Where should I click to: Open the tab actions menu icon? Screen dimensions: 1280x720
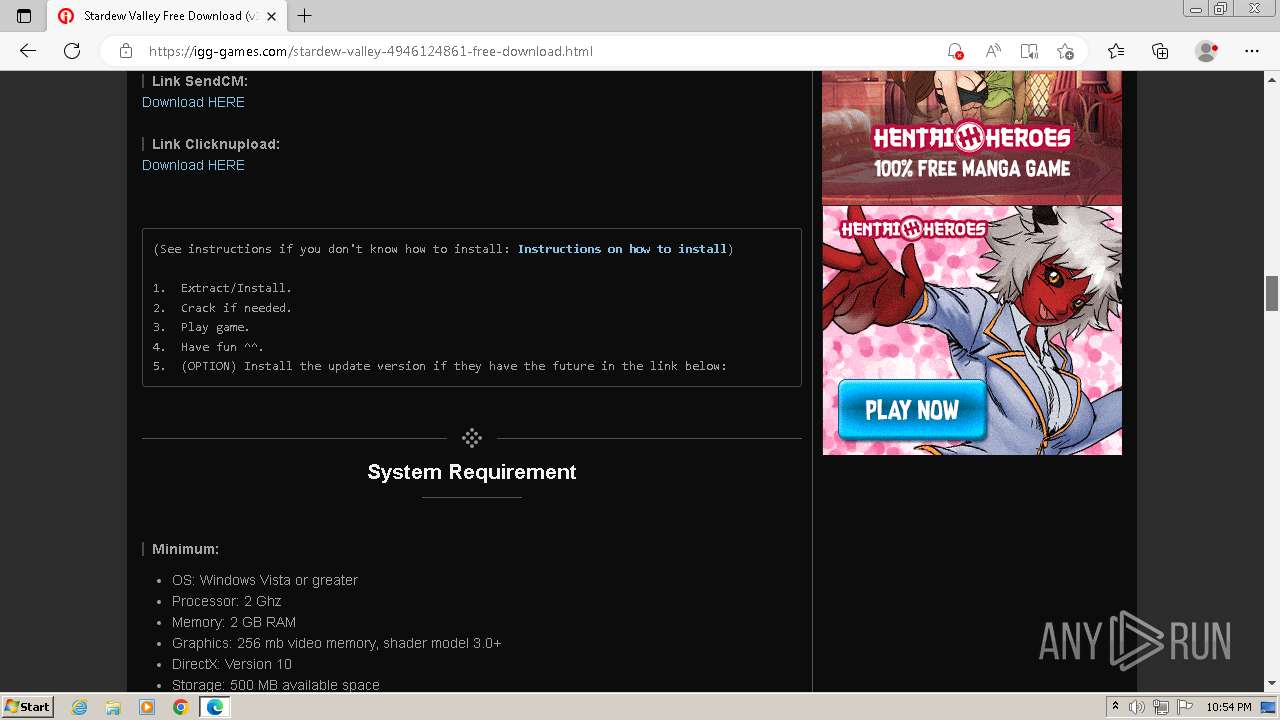24,16
